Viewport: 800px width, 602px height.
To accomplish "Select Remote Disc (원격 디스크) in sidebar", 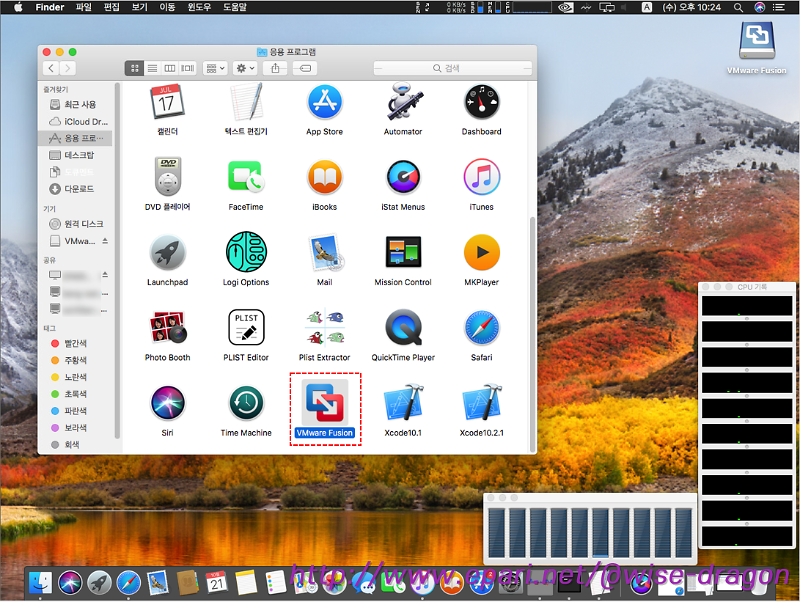I will (x=76, y=224).
